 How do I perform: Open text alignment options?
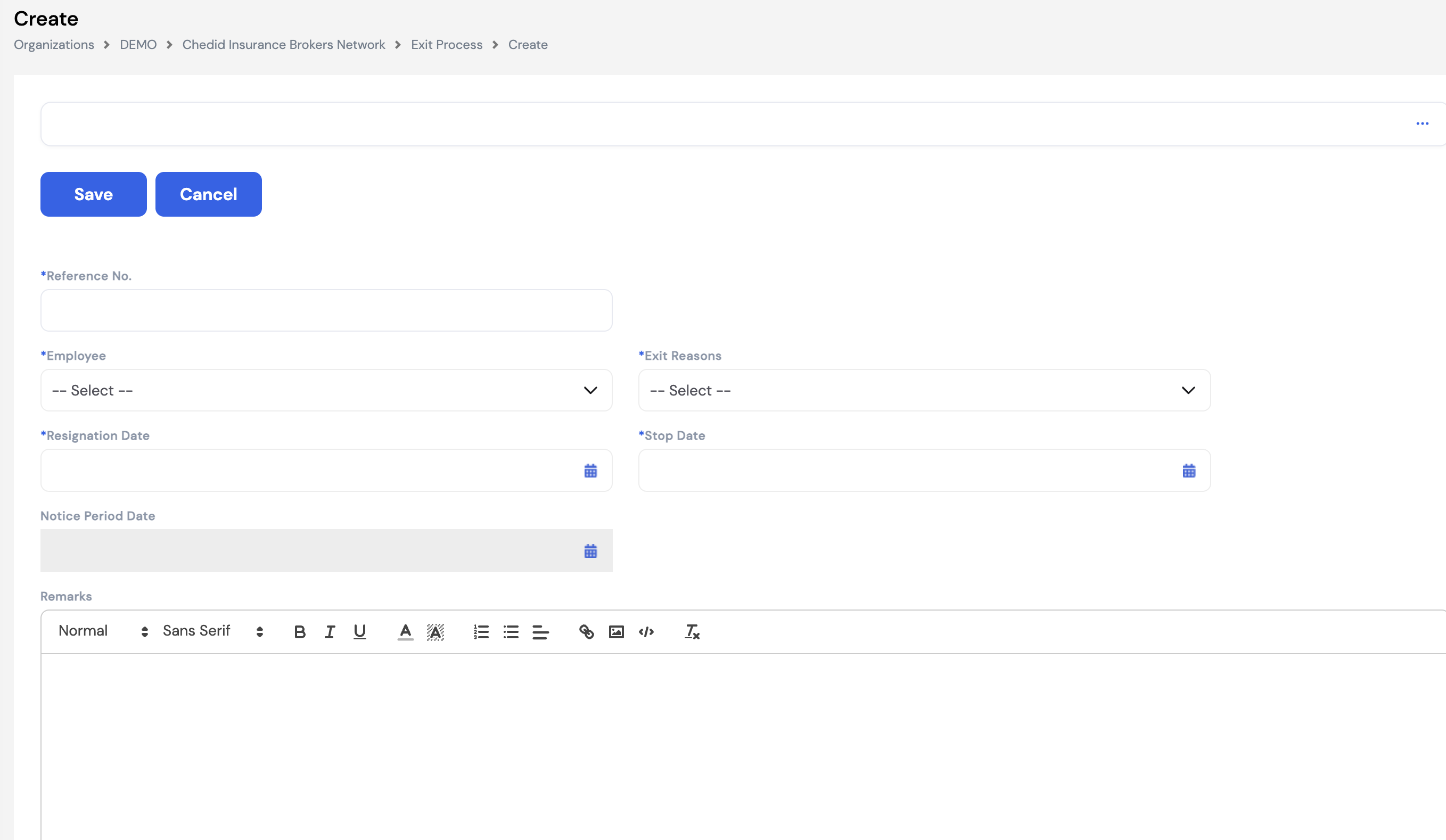tap(540, 632)
